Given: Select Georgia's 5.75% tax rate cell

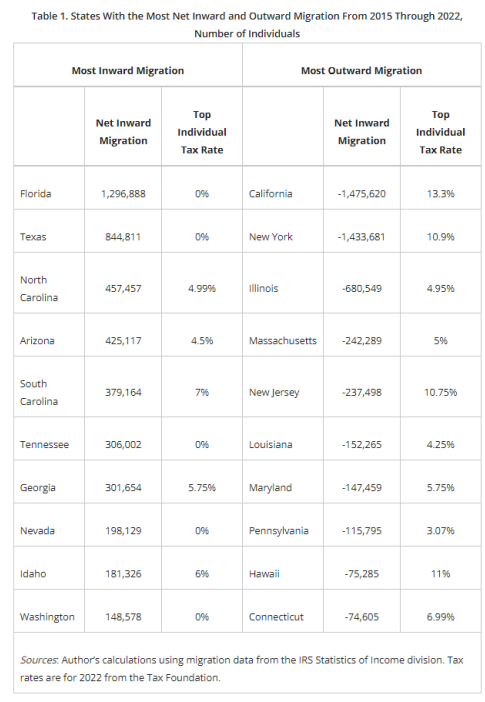Looking at the screenshot, I should coord(202,488).
